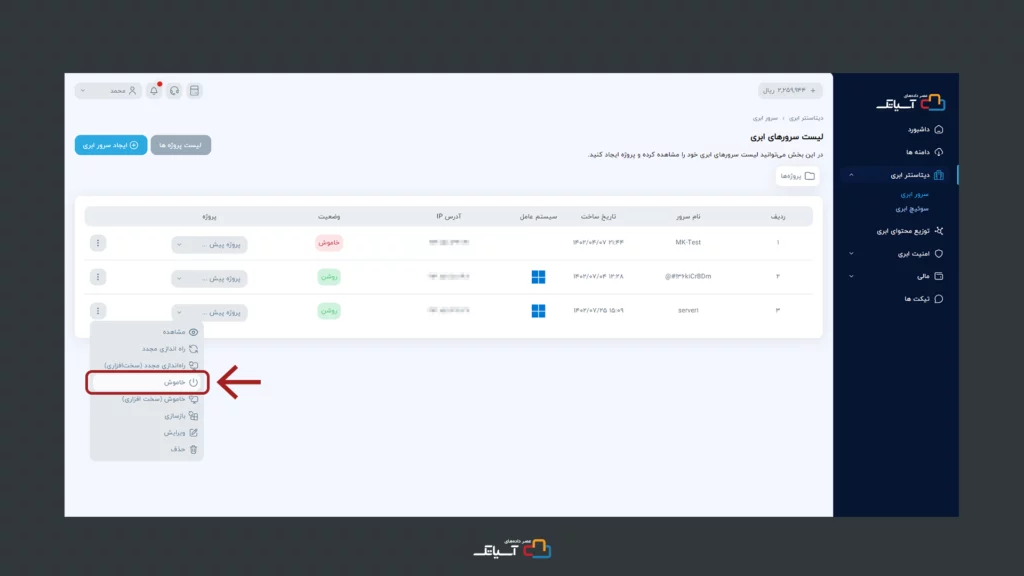
Task: Click Create Cloud Server (ایجاد سرور ابری) button
Action: pyautogui.click(x=110, y=145)
